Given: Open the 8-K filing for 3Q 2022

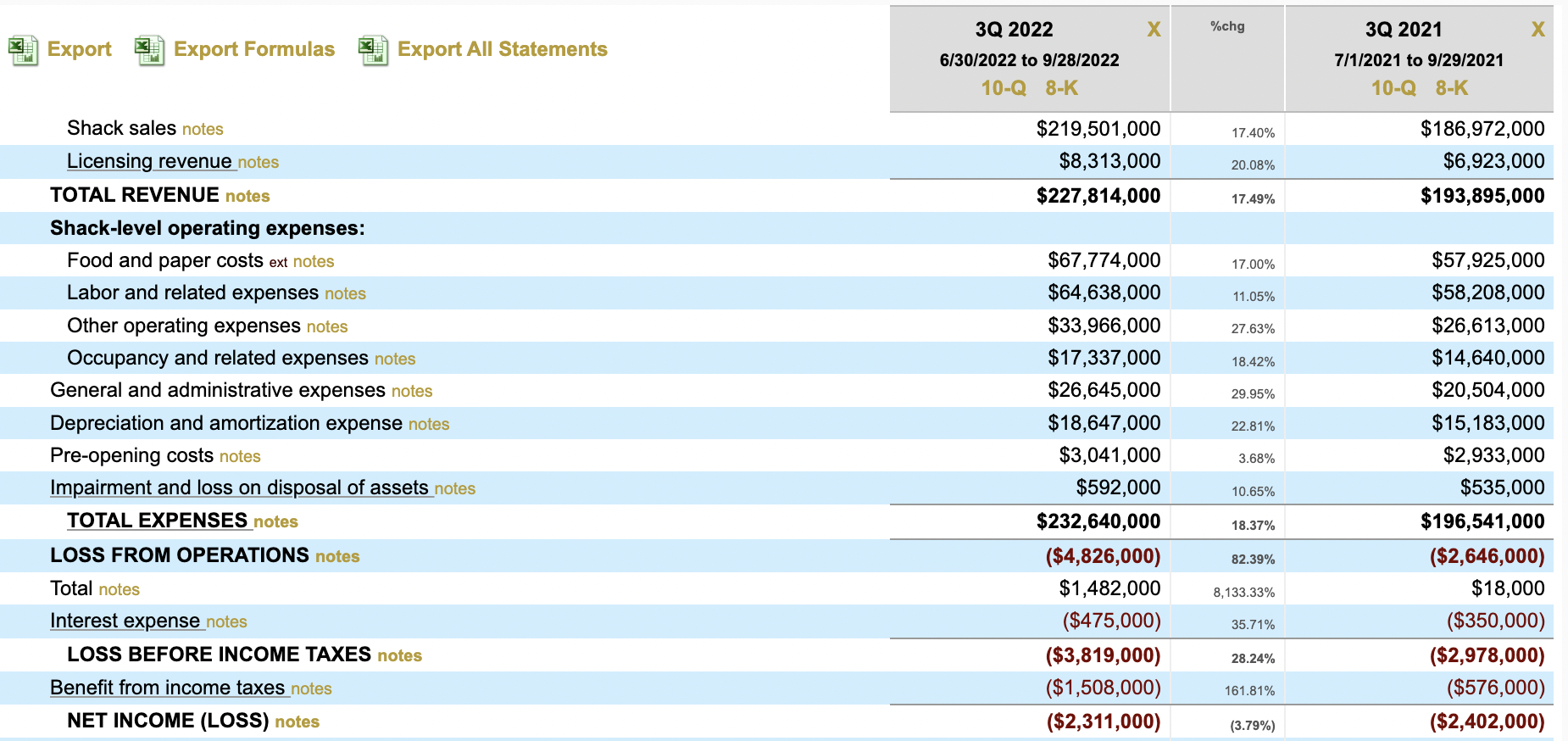Looking at the screenshot, I should (x=1061, y=88).
